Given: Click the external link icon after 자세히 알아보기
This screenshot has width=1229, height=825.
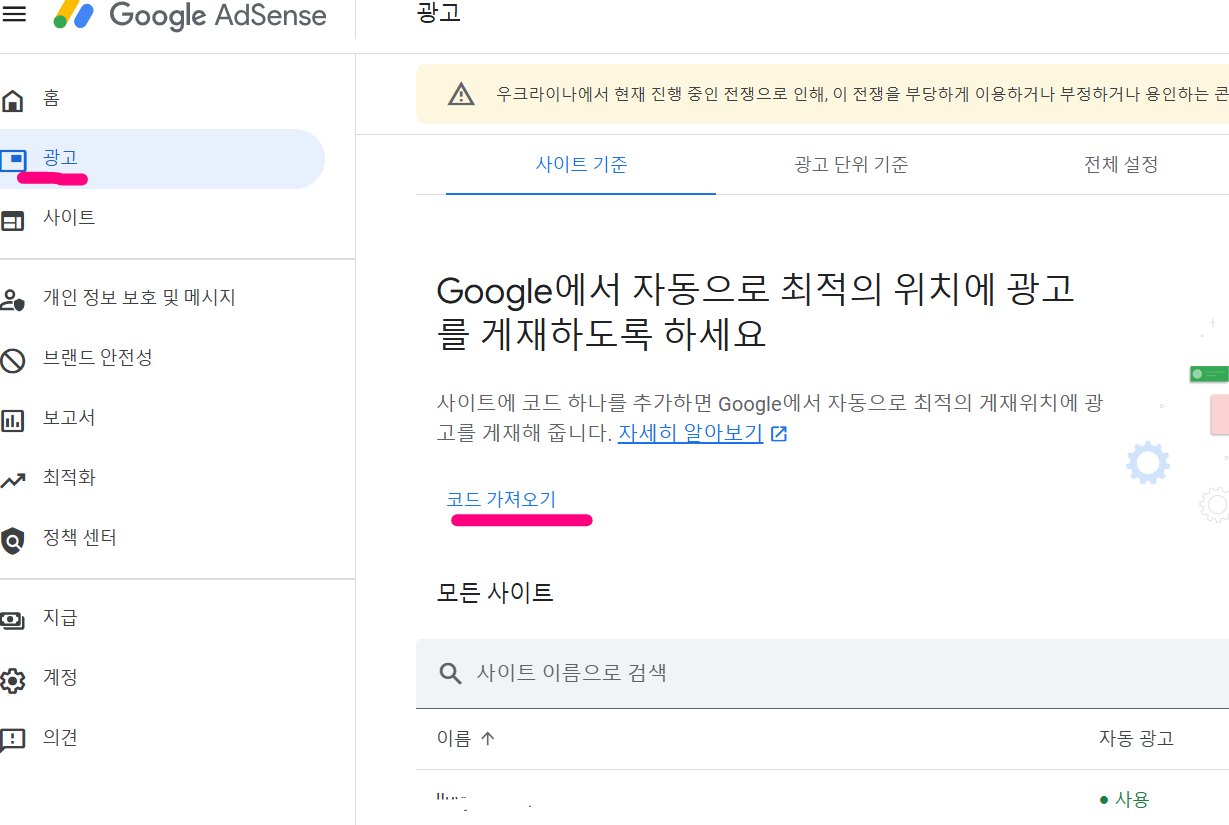Looking at the screenshot, I should tap(779, 434).
